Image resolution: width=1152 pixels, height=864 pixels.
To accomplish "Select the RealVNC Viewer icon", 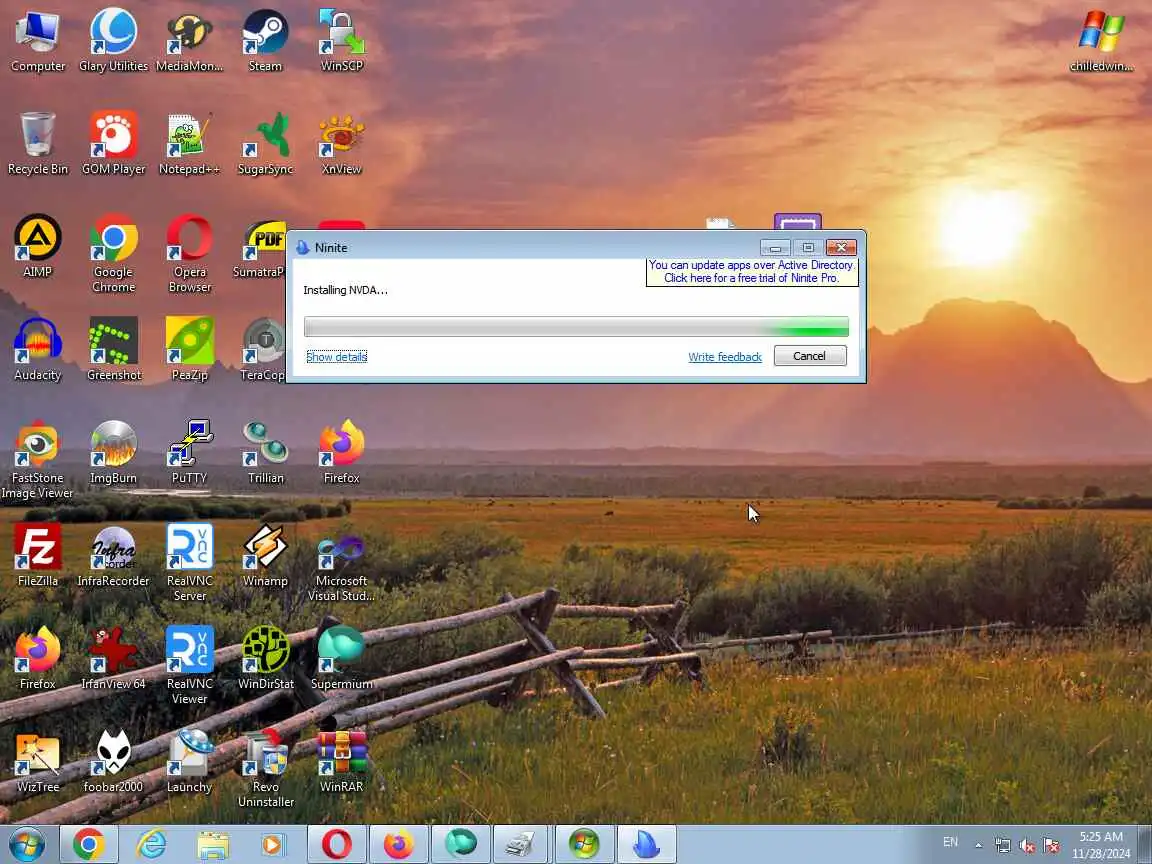I will pyautogui.click(x=190, y=665).
